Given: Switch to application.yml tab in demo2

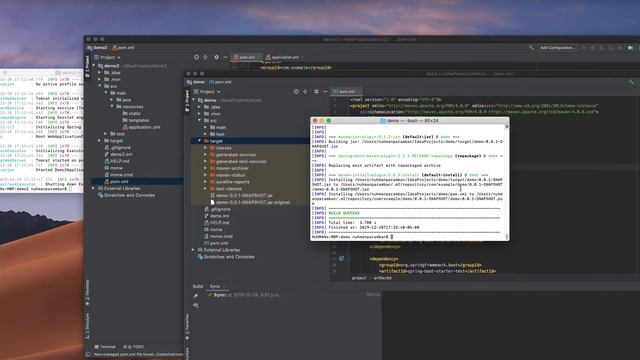Looking at the screenshot, I should [284, 58].
